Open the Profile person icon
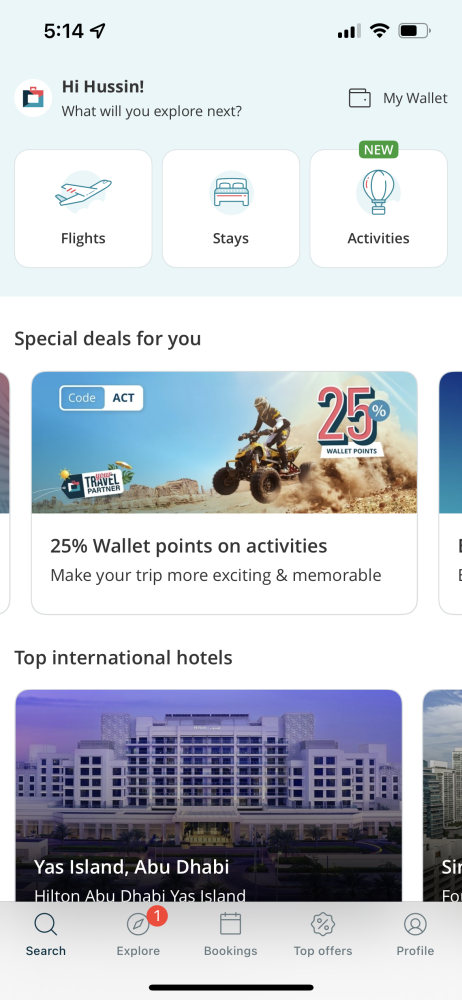The image size is (462, 1000). point(415,923)
